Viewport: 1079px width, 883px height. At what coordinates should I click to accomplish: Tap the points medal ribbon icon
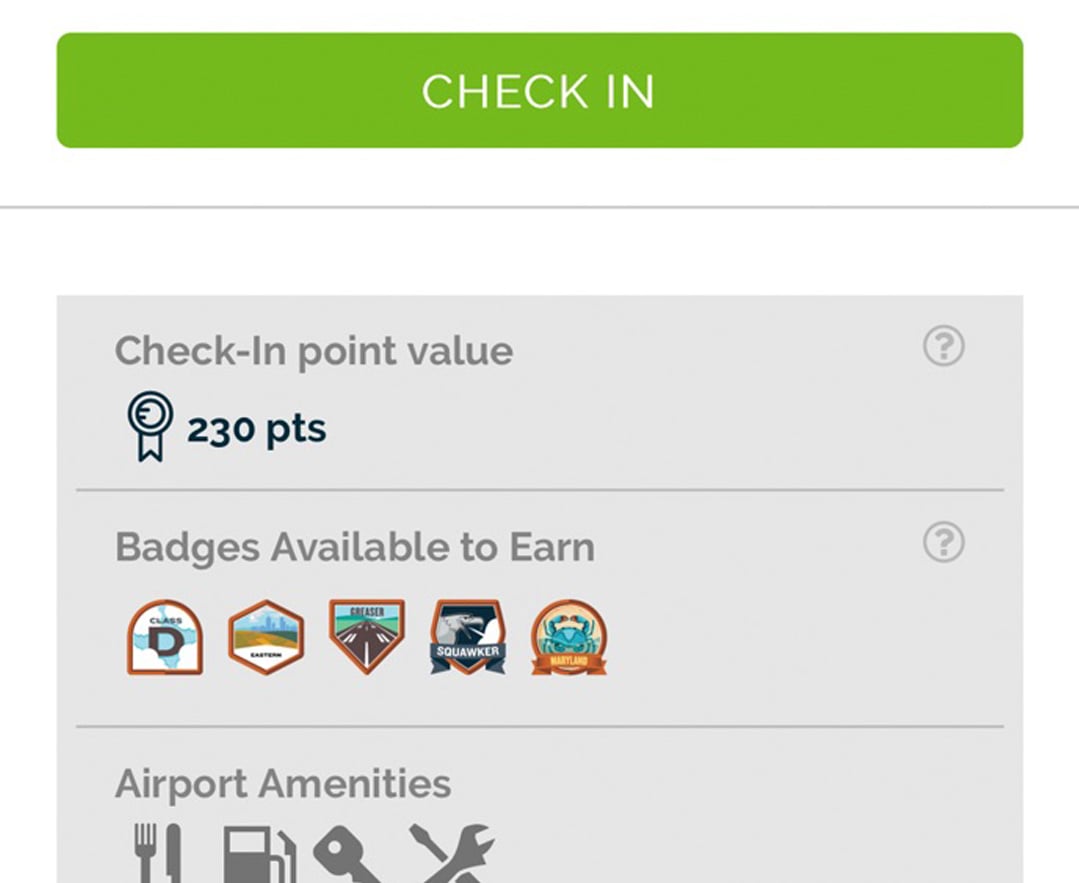click(x=150, y=426)
